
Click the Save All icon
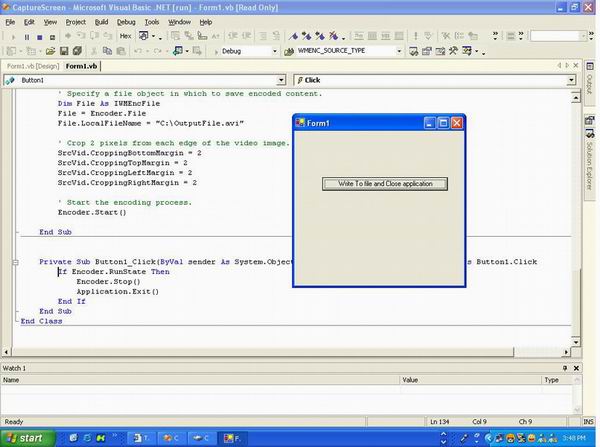[77, 51]
